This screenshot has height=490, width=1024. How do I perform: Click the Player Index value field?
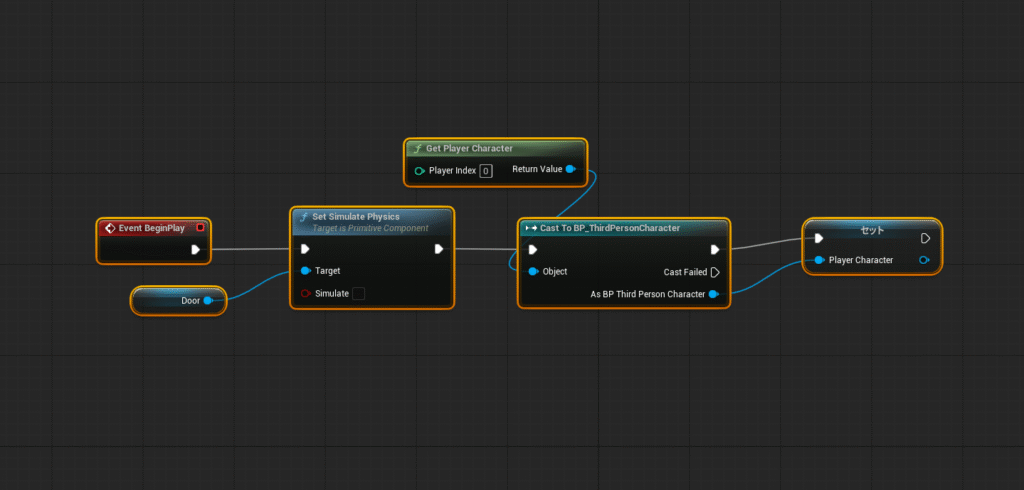pyautogui.click(x=486, y=171)
